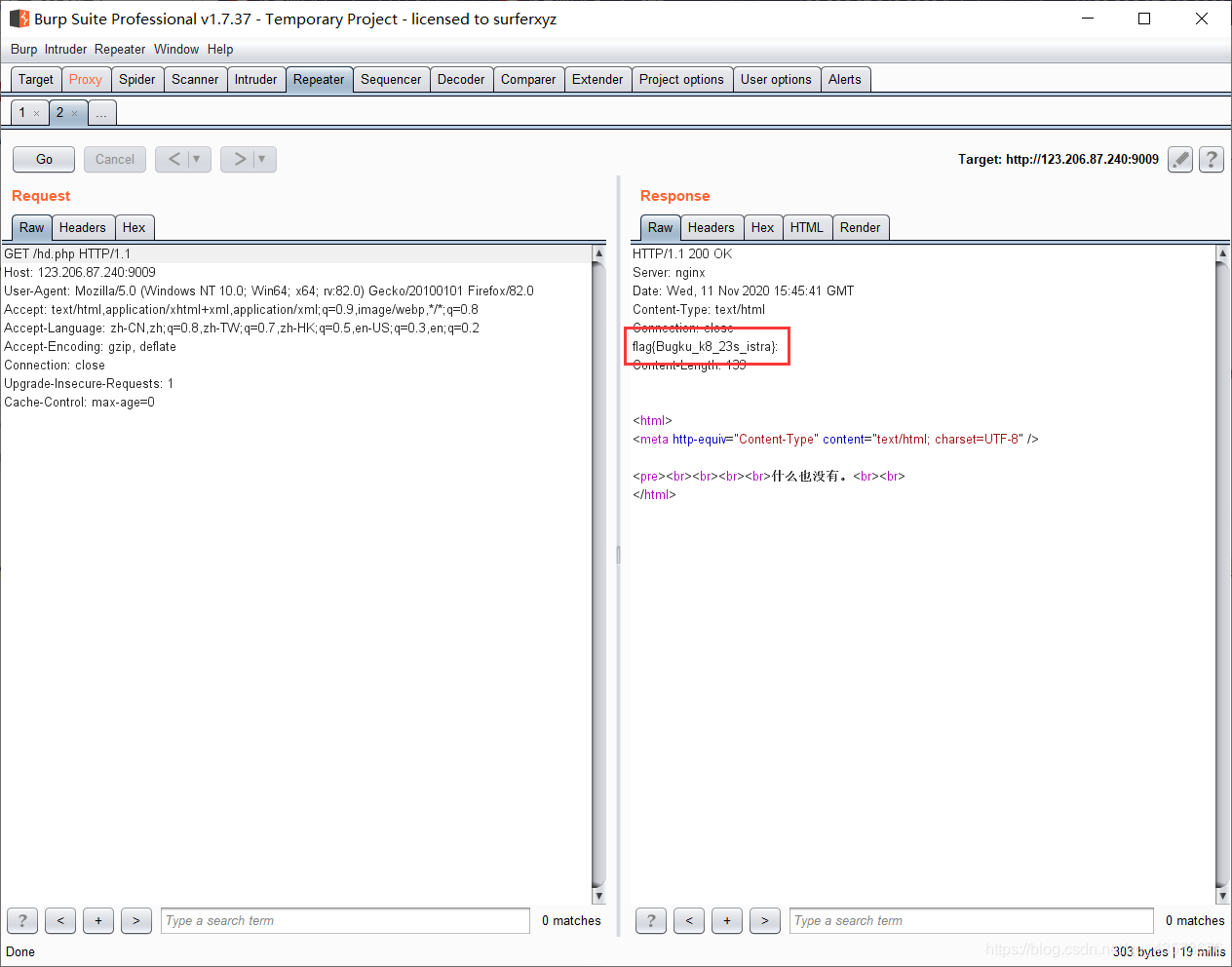Screen dimensions: 1232x967
Task: Click the HTTP/1.1 200 OK status line
Action: (x=682, y=253)
